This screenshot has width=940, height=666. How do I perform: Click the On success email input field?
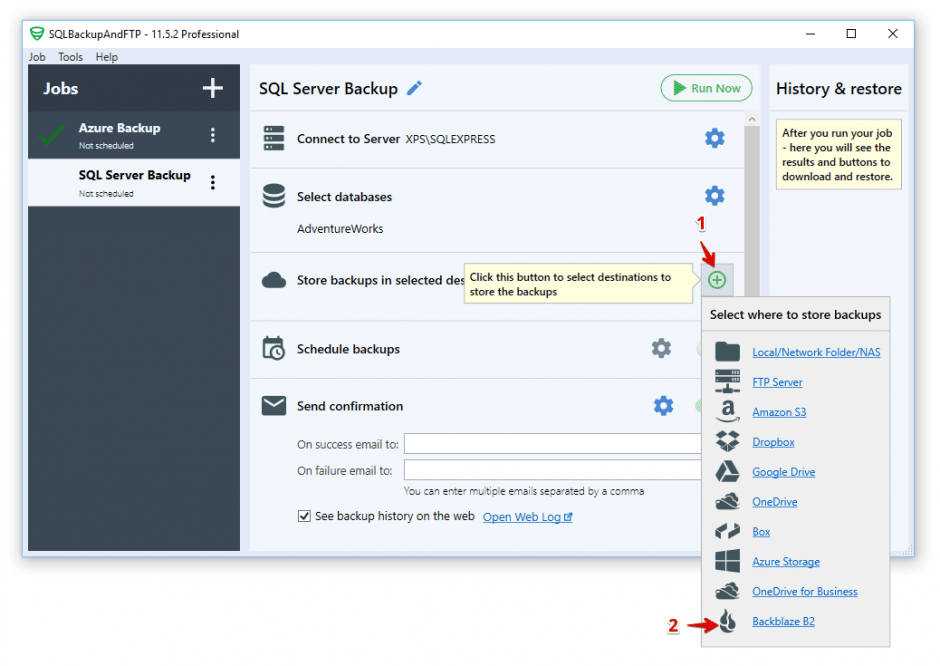click(x=551, y=443)
